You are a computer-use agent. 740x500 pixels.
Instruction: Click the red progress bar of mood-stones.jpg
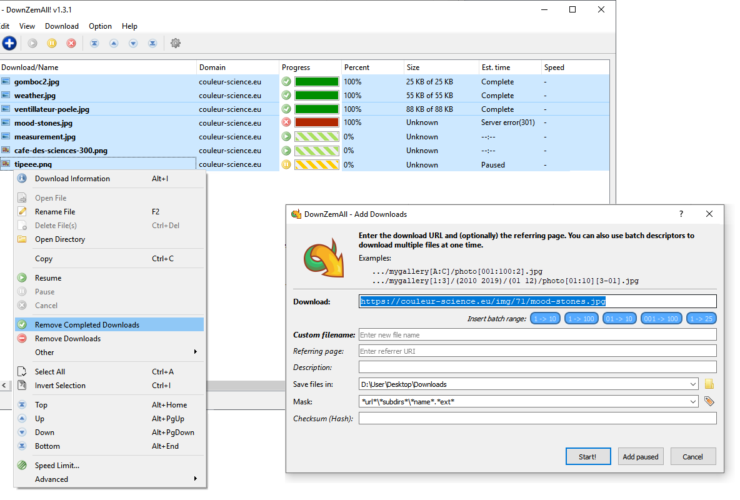tap(315, 123)
